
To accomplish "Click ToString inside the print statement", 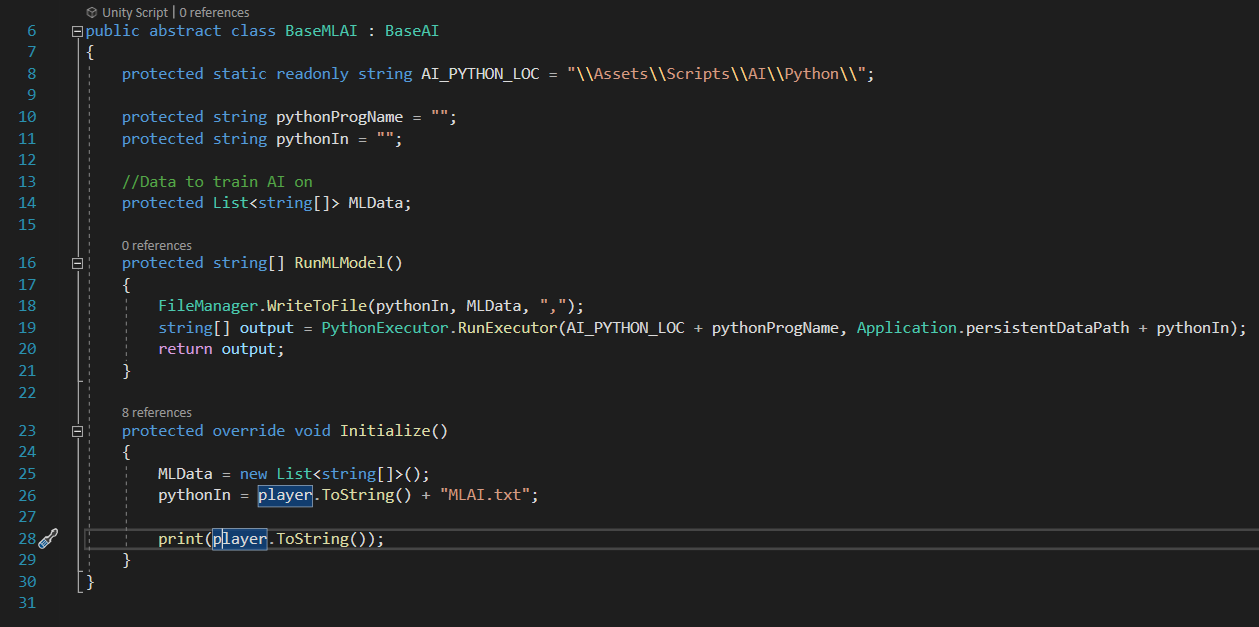I will pyautogui.click(x=313, y=539).
